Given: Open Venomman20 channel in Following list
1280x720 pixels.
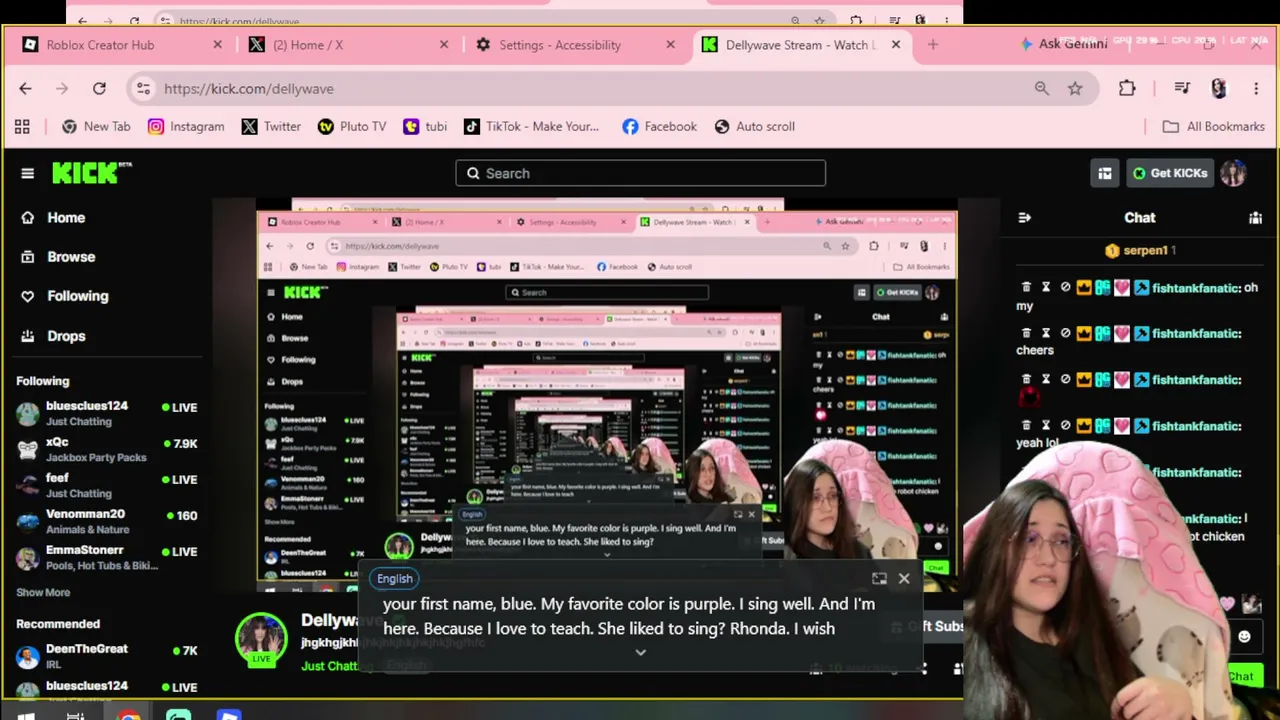Looking at the screenshot, I should pyautogui.click(x=107, y=521).
